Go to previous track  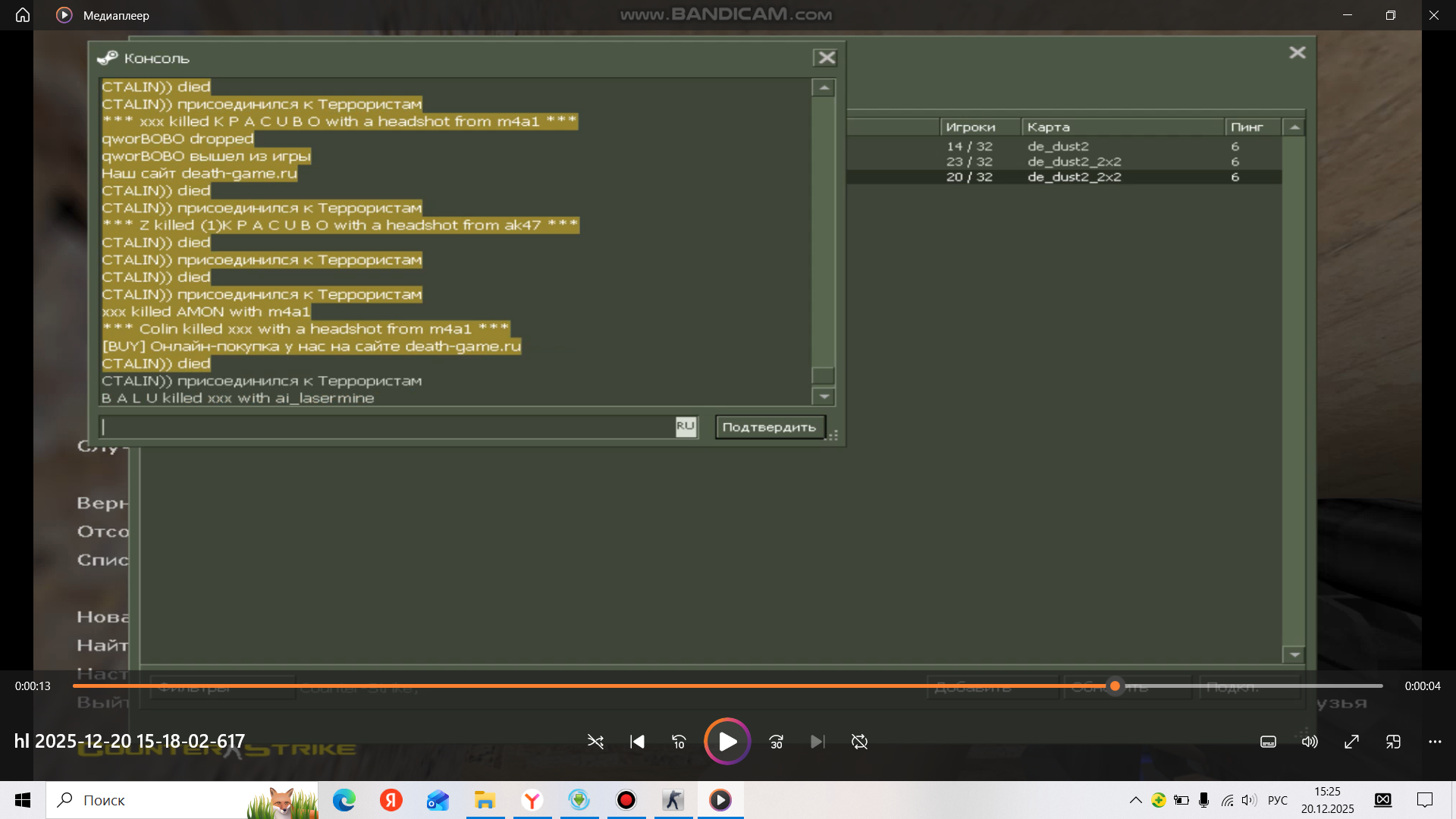637,742
